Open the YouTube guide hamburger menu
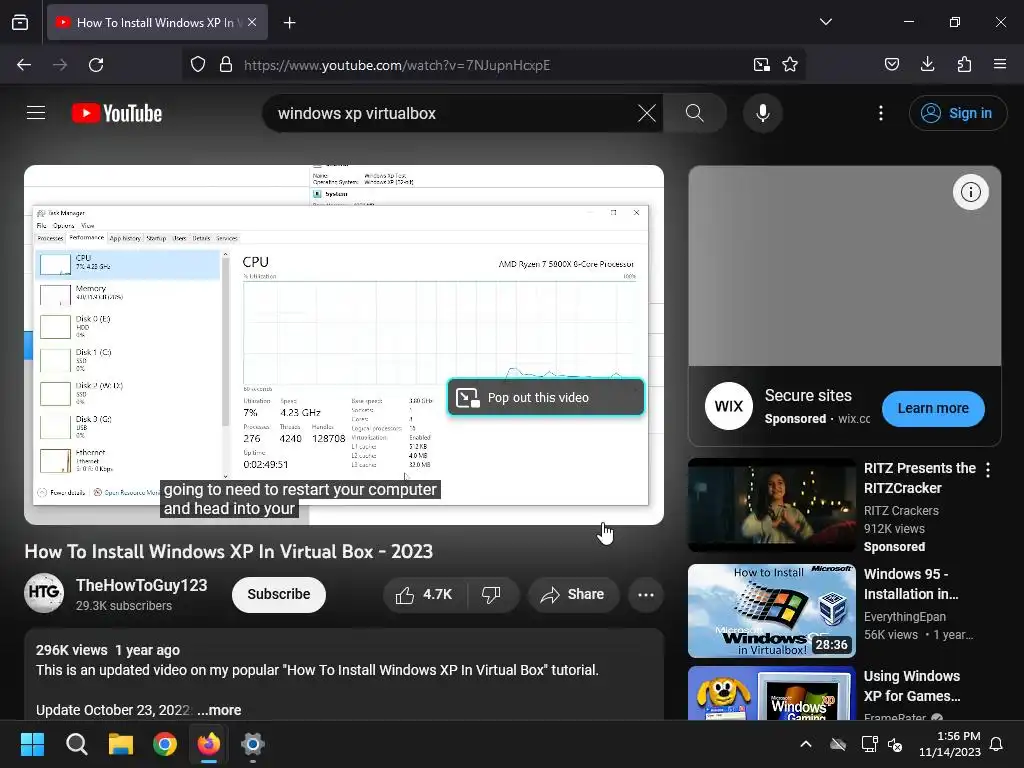The width and height of the screenshot is (1024, 768). point(36,113)
